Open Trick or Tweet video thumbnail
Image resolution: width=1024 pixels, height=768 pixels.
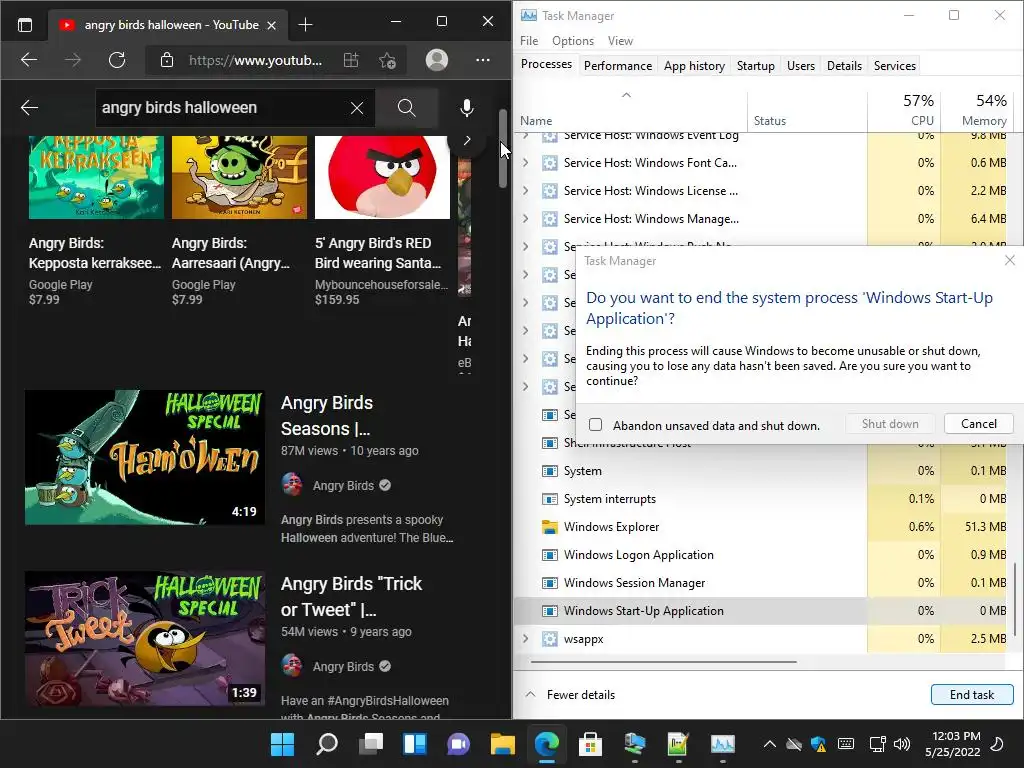pyautogui.click(x=145, y=638)
